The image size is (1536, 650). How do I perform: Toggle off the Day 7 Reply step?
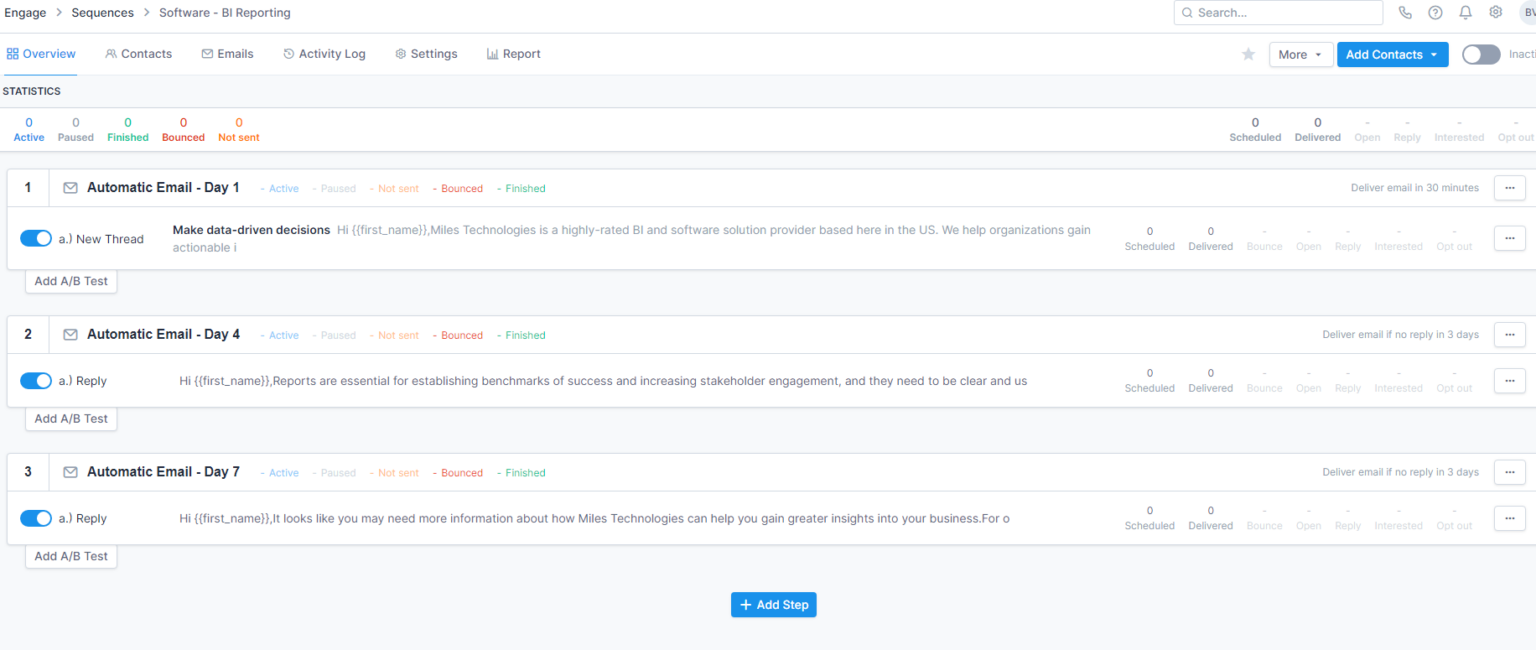click(36, 518)
